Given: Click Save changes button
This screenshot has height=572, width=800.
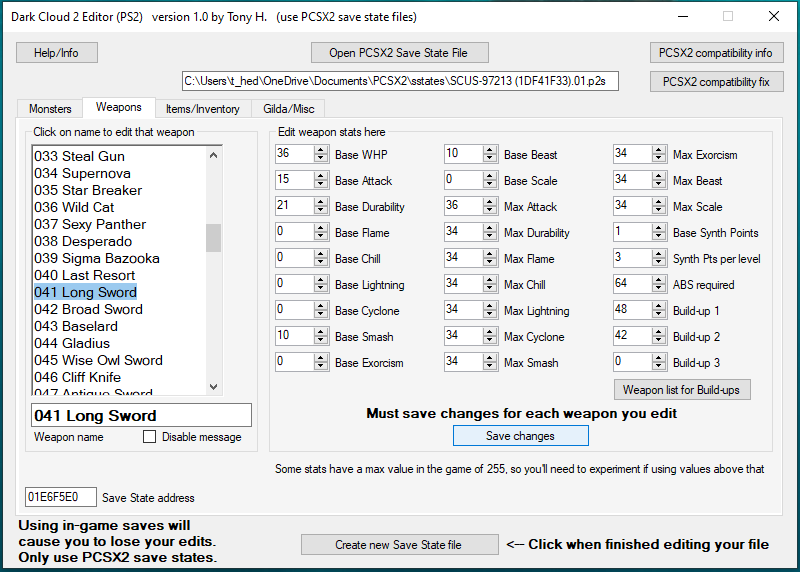Looking at the screenshot, I should (x=520, y=436).
